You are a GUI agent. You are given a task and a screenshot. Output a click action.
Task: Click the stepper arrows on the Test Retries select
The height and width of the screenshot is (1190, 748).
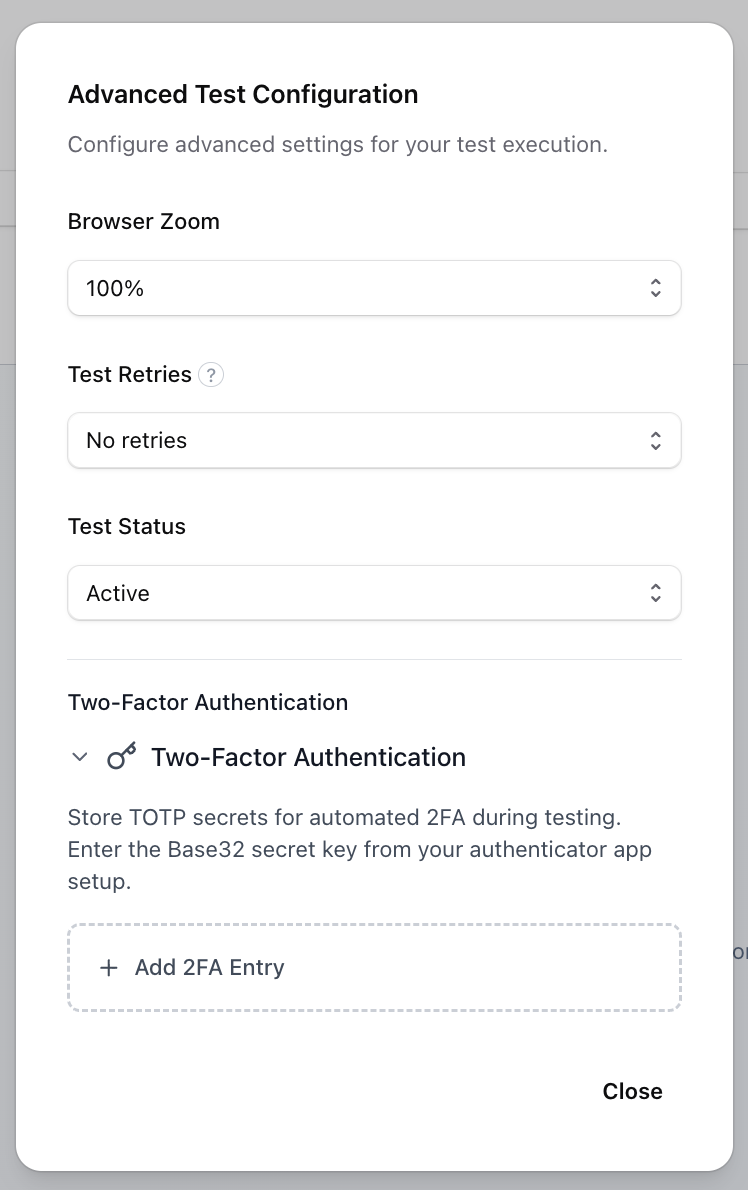pos(655,440)
